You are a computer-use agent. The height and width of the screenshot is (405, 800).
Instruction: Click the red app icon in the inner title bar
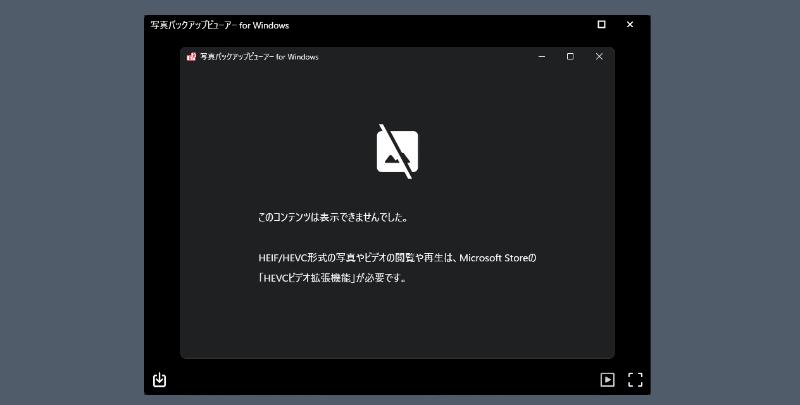(x=191, y=57)
